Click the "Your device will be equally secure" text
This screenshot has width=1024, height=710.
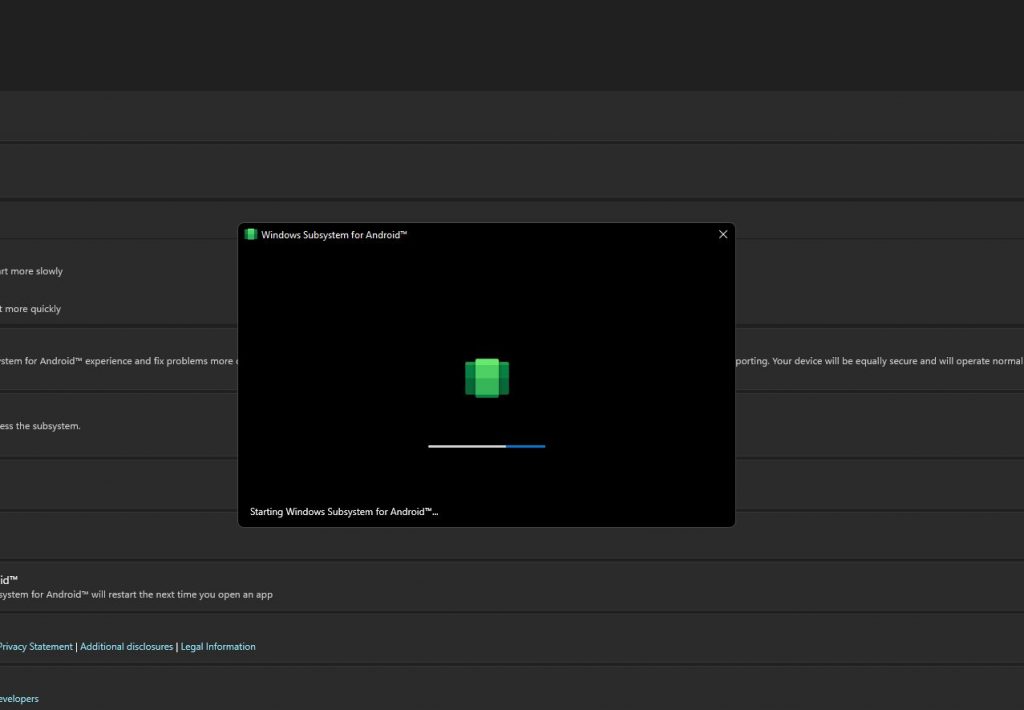[844, 361]
